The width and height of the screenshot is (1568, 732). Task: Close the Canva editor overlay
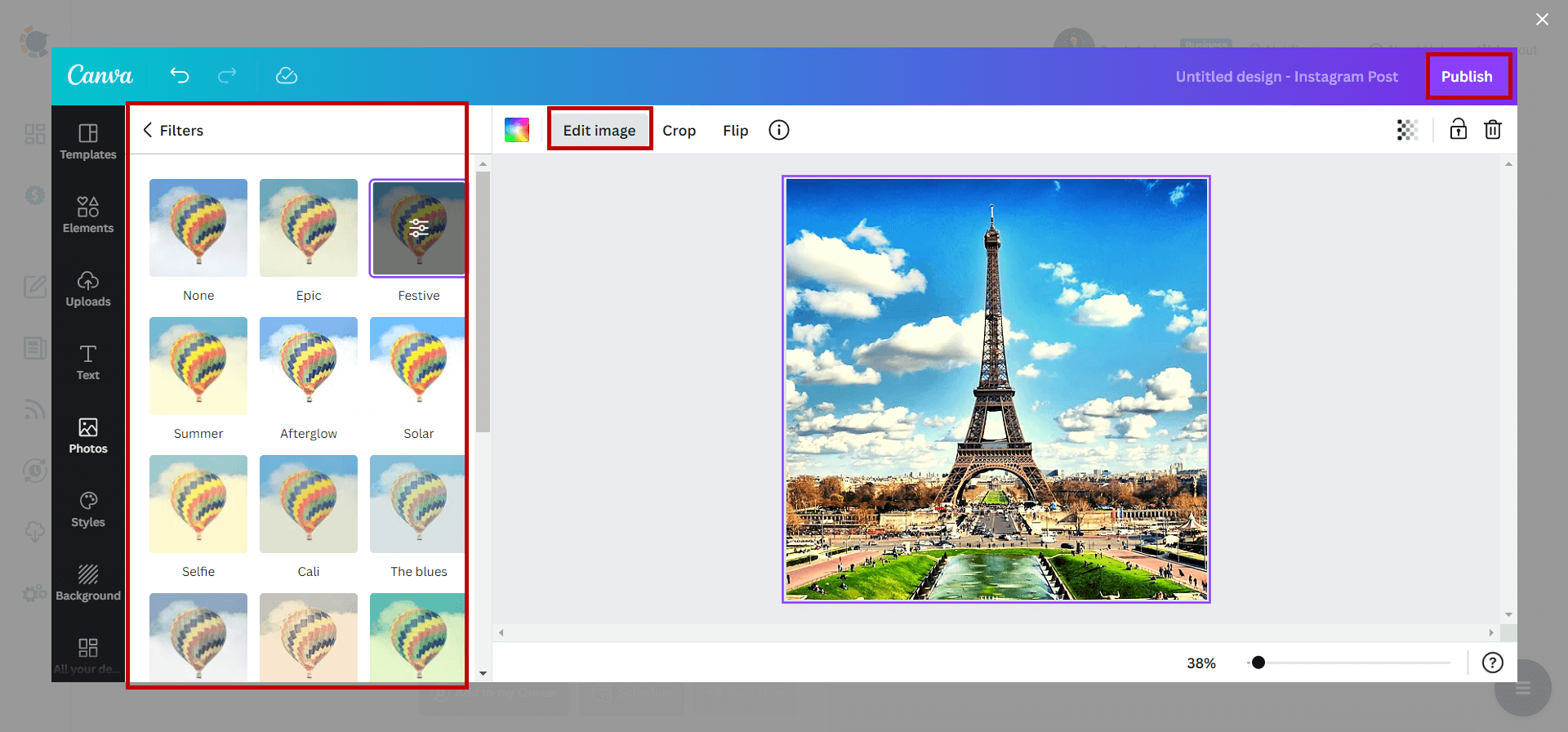pos(1542,19)
